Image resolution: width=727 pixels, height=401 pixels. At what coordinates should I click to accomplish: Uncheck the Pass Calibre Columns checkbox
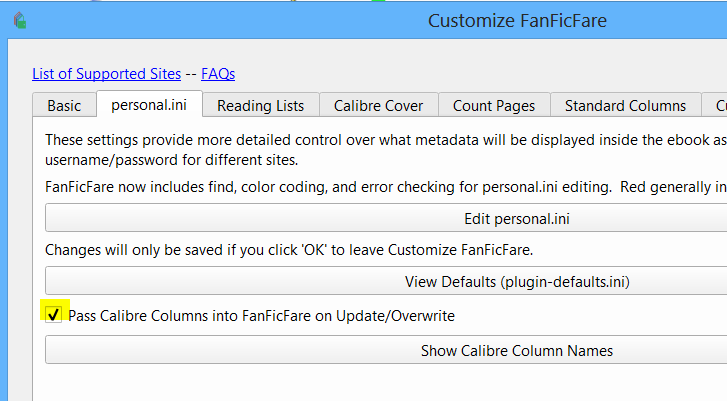click(53, 315)
